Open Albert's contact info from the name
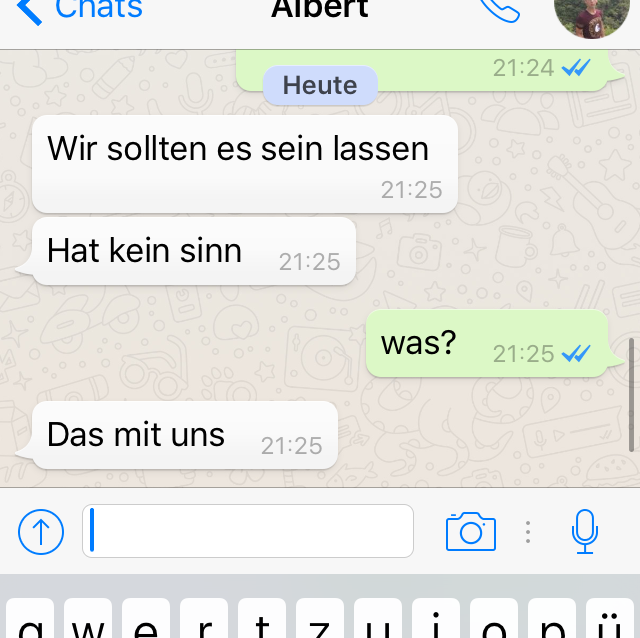 (x=320, y=8)
